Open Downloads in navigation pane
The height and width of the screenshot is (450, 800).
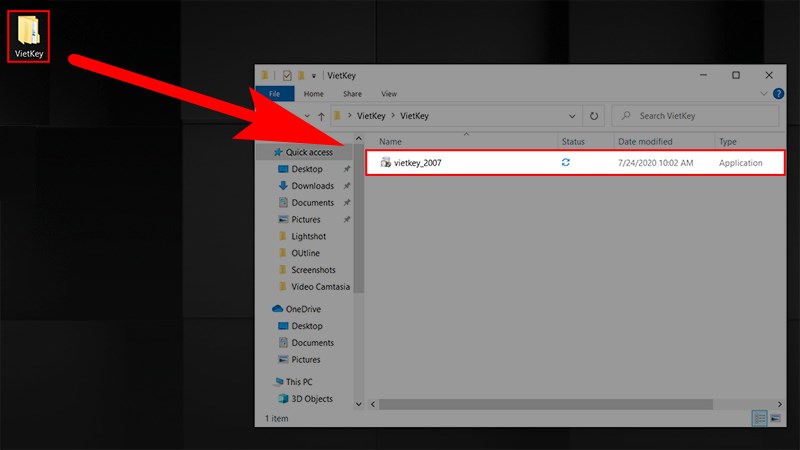[x=312, y=186]
